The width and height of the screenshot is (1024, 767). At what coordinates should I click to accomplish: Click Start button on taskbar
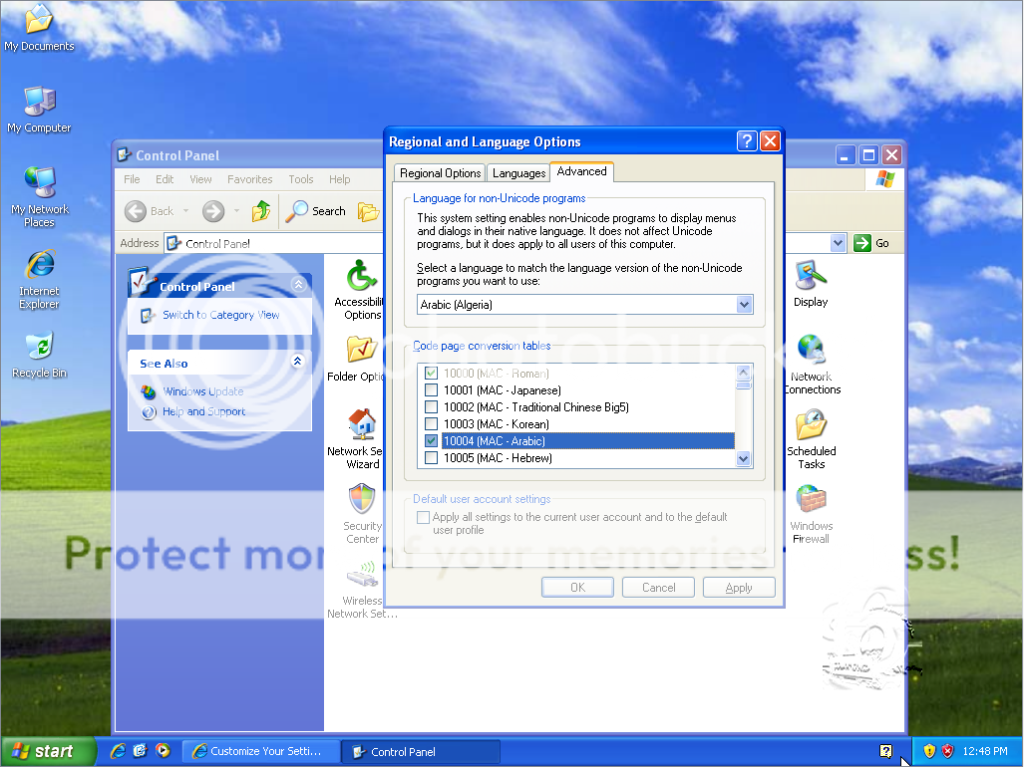pyautogui.click(x=48, y=751)
